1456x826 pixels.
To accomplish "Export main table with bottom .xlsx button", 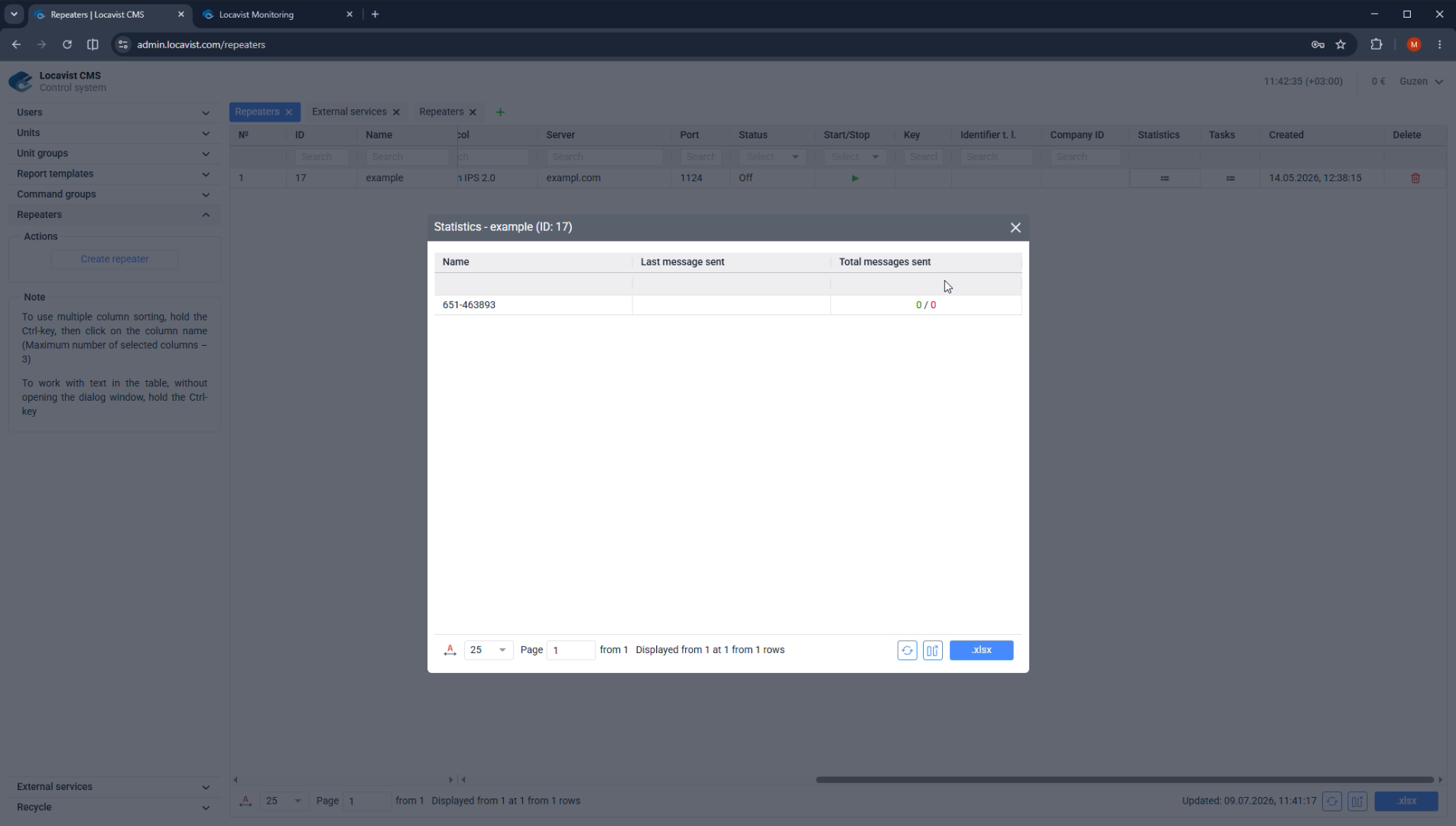I will 1406,802.
